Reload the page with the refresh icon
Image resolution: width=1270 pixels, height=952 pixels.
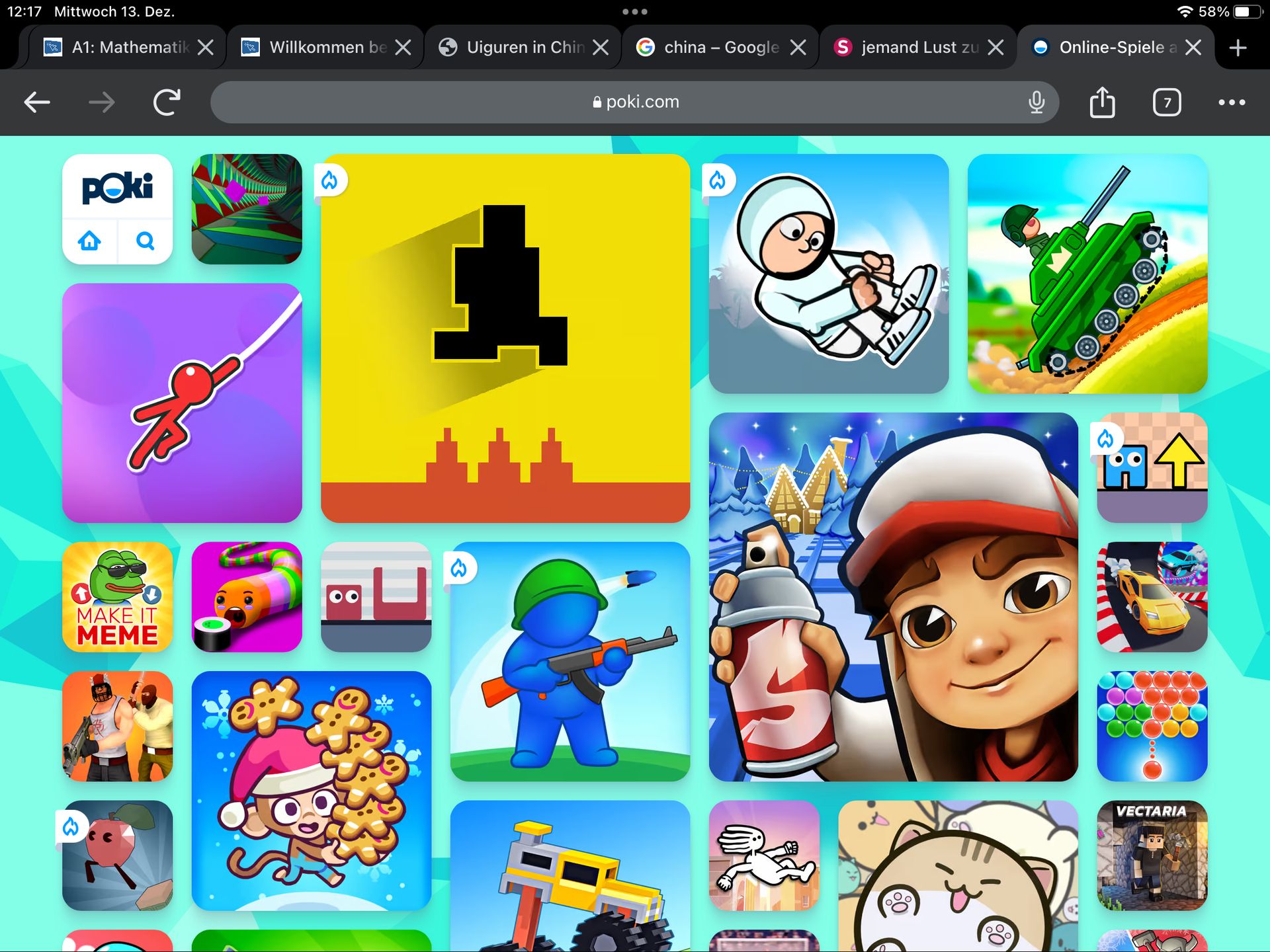(167, 102)
